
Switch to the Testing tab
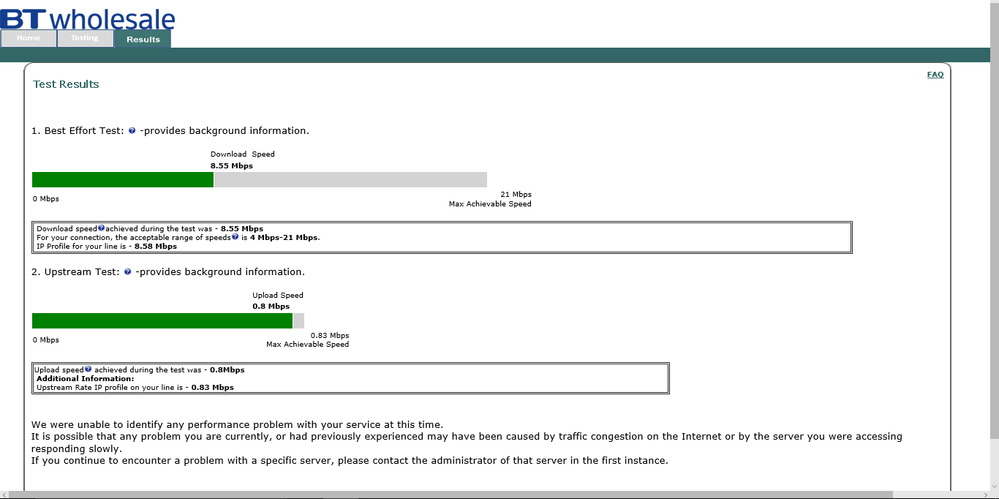click(85, 38)
